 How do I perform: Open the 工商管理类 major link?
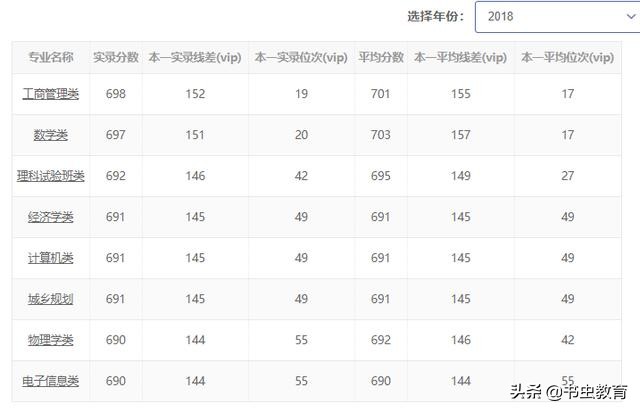[51, 94]
